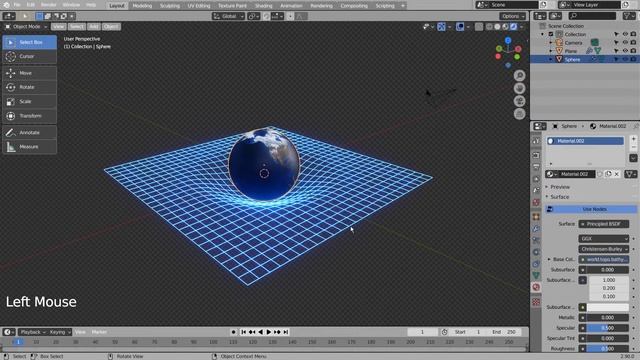Open GGX distribution dropdown
Viewport: 640px width, 360px height.
(603, 239)
